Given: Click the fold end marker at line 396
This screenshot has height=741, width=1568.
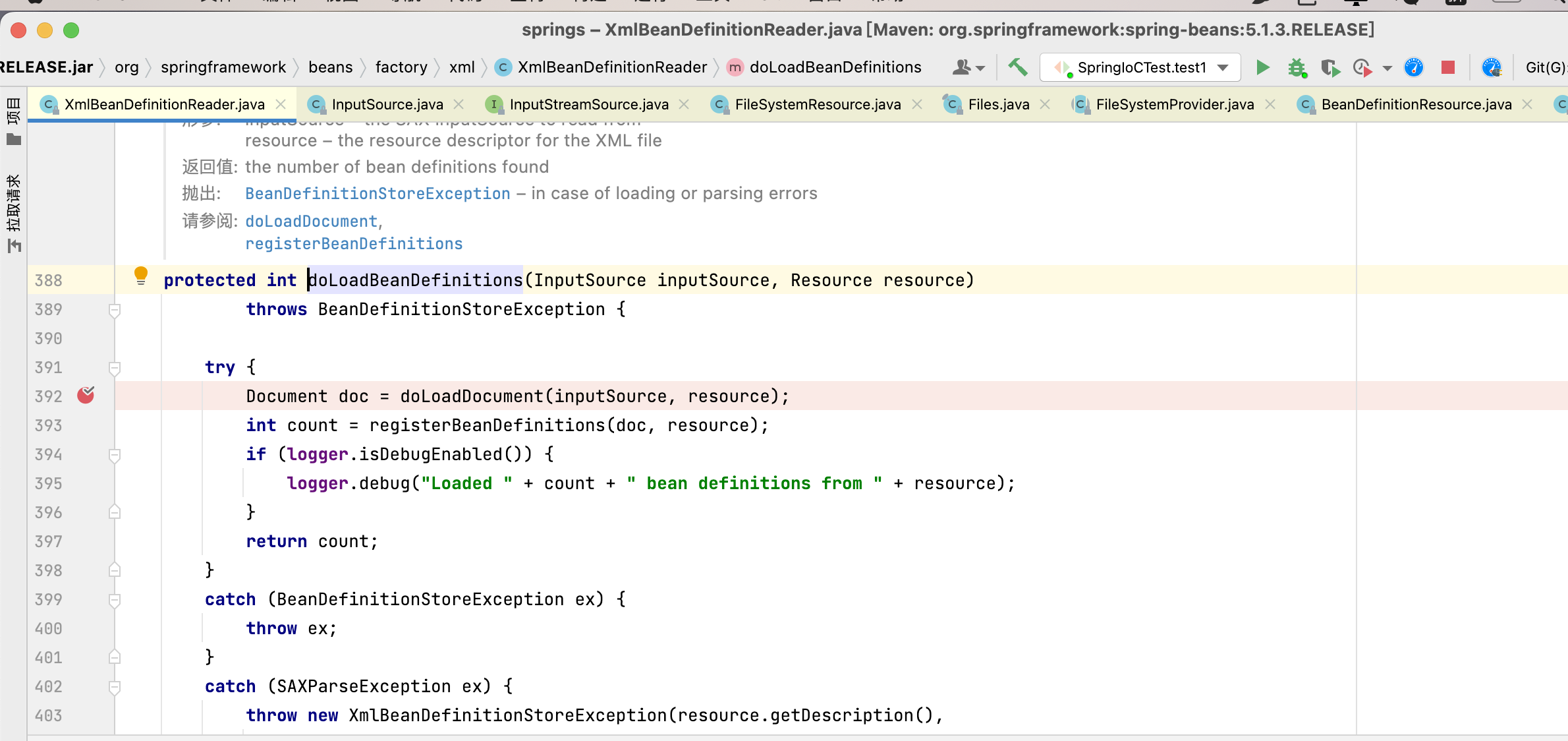Looking at the screenshot, I should point(115,512).
